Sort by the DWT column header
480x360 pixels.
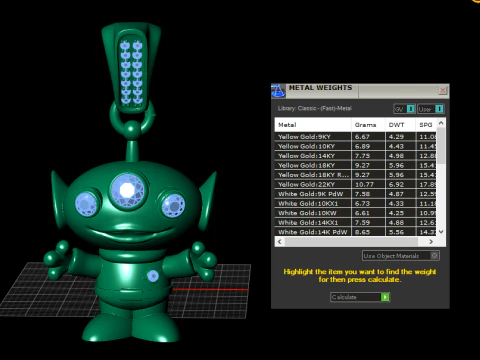[400, 125]
